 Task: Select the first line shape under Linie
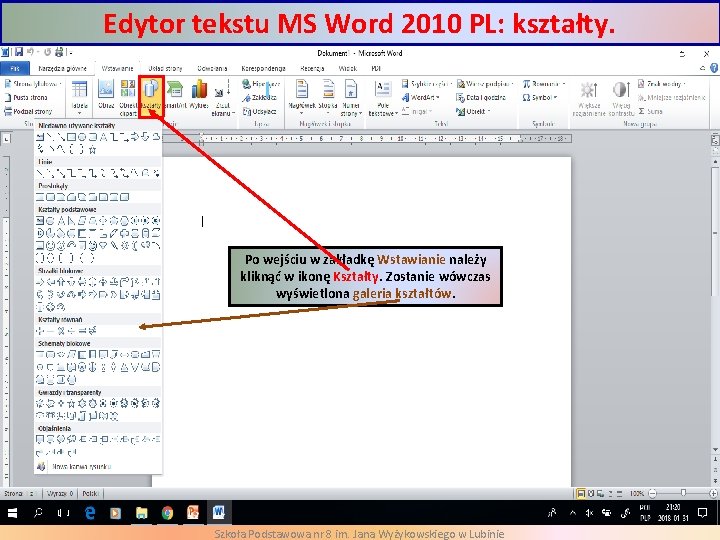click(x=40, y=173)
